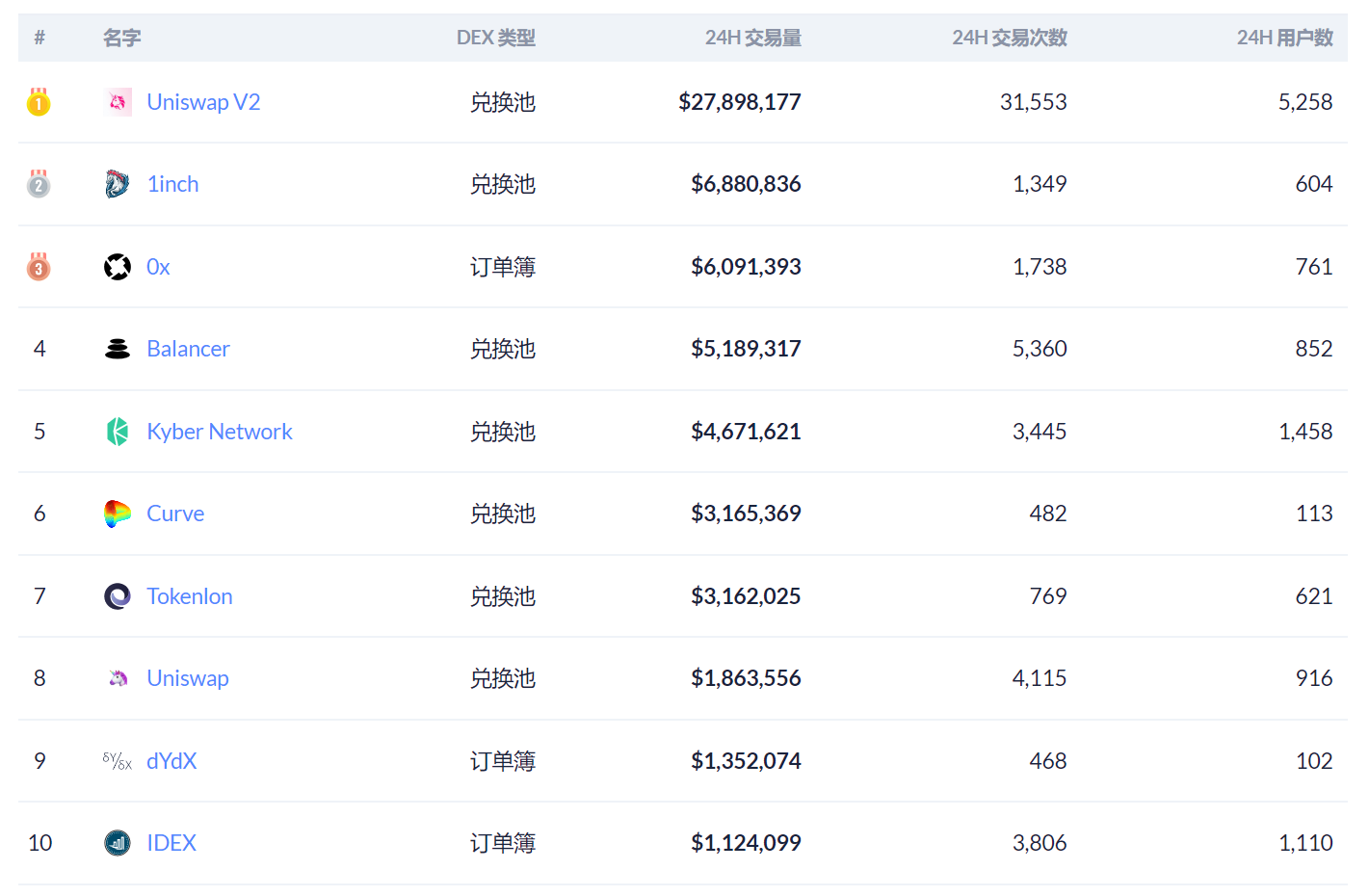The image size is (1369, 896).
Task: Open the IDEX link
Action: [171, 843]
